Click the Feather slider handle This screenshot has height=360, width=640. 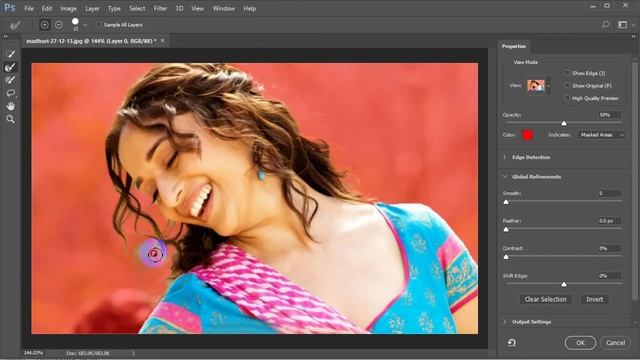pos(506,229)
